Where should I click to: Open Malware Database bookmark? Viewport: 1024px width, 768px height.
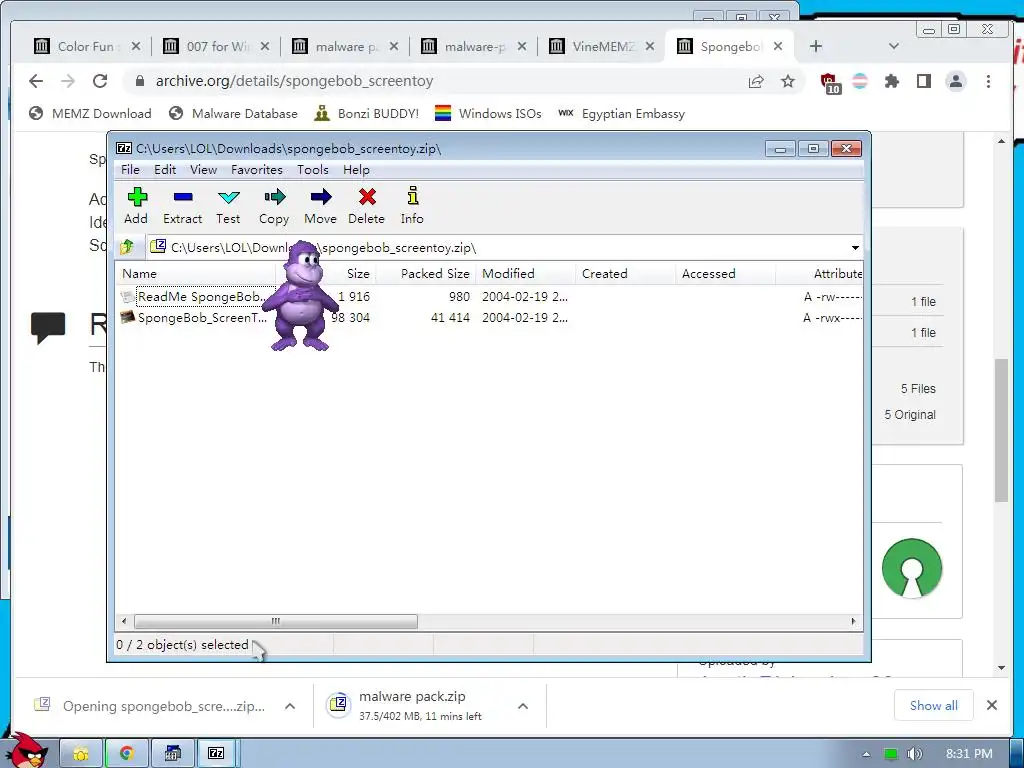233,114
